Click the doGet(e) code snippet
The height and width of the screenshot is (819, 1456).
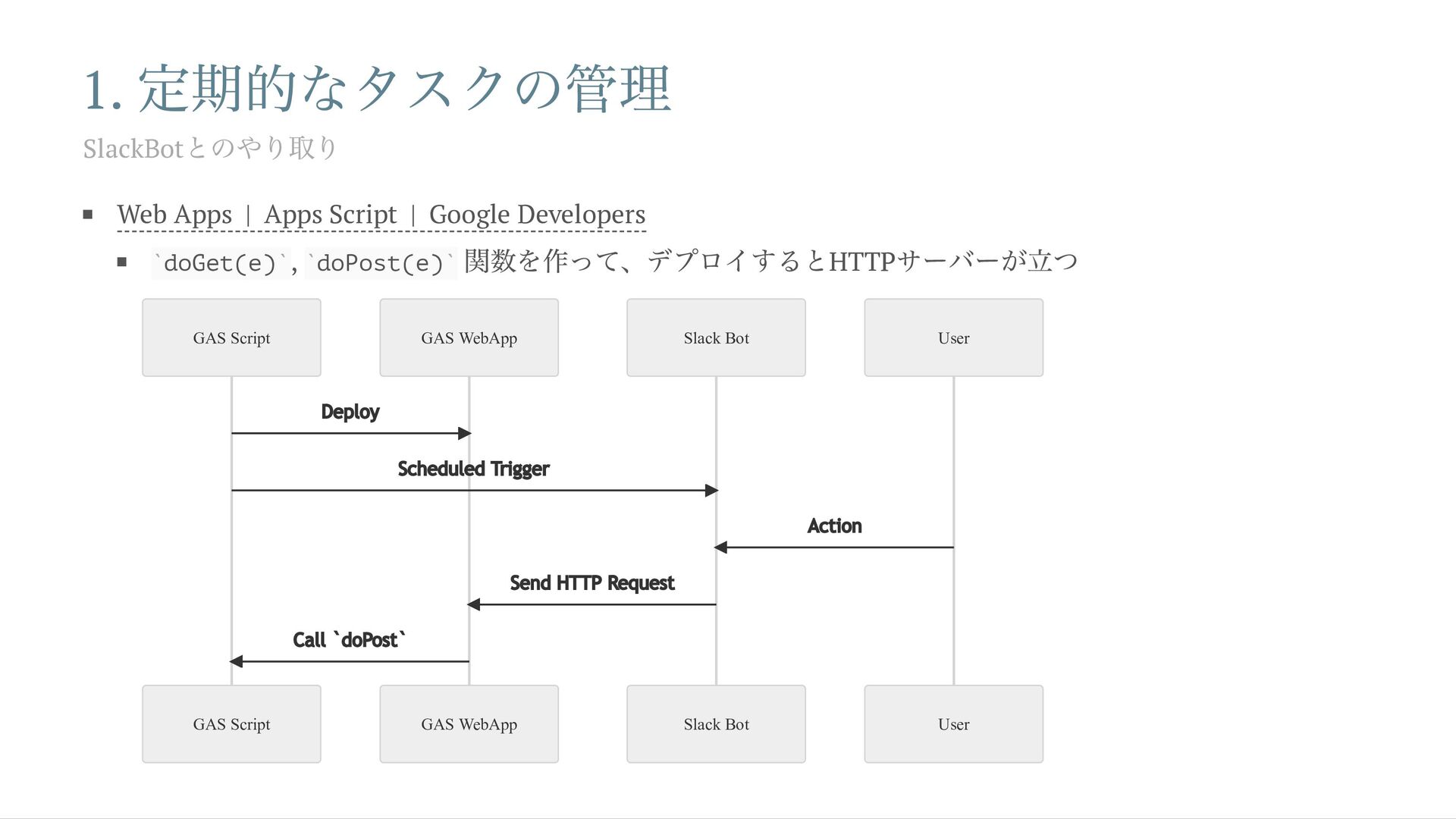[220, 263]
